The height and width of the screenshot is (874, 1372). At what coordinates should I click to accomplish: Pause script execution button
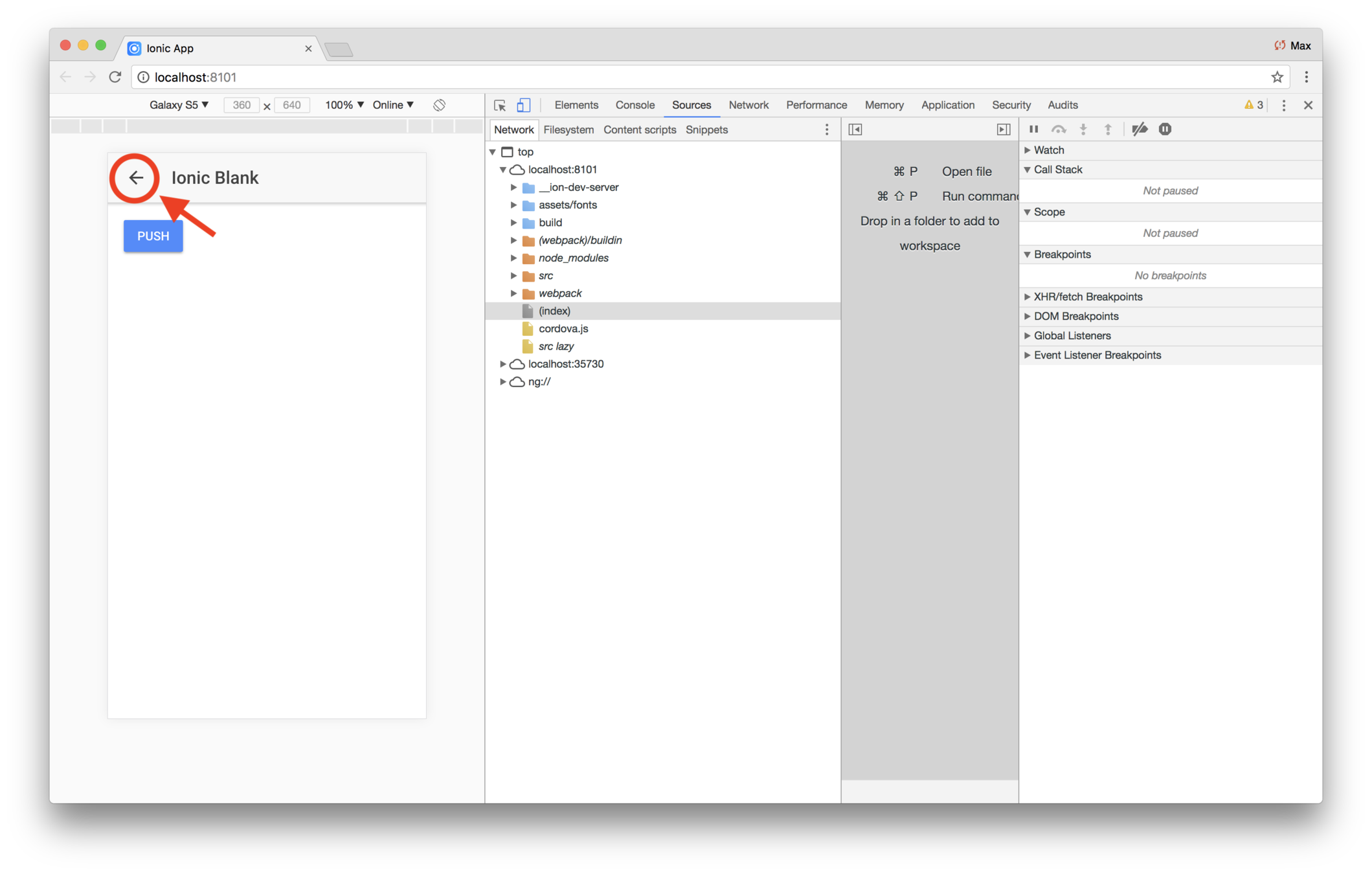click(x=1033, y=129)
